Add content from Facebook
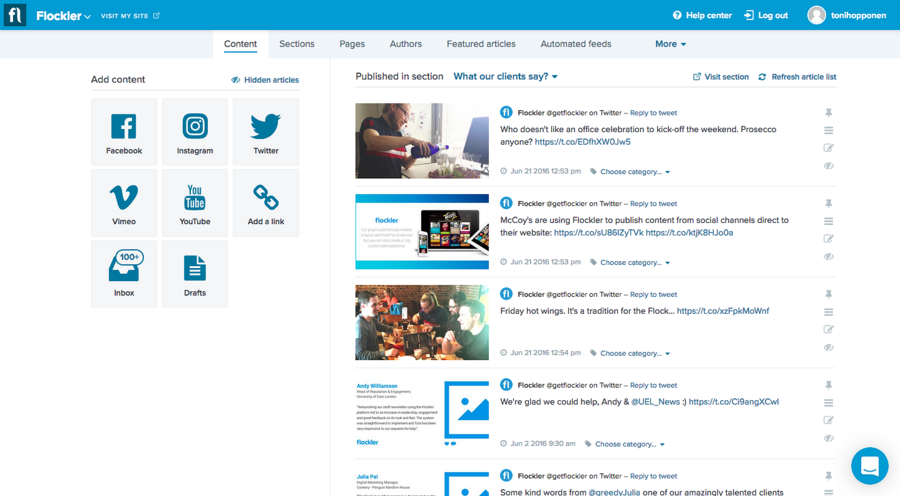Viewport: 900px width, 496px height. (x=124, y=131)
